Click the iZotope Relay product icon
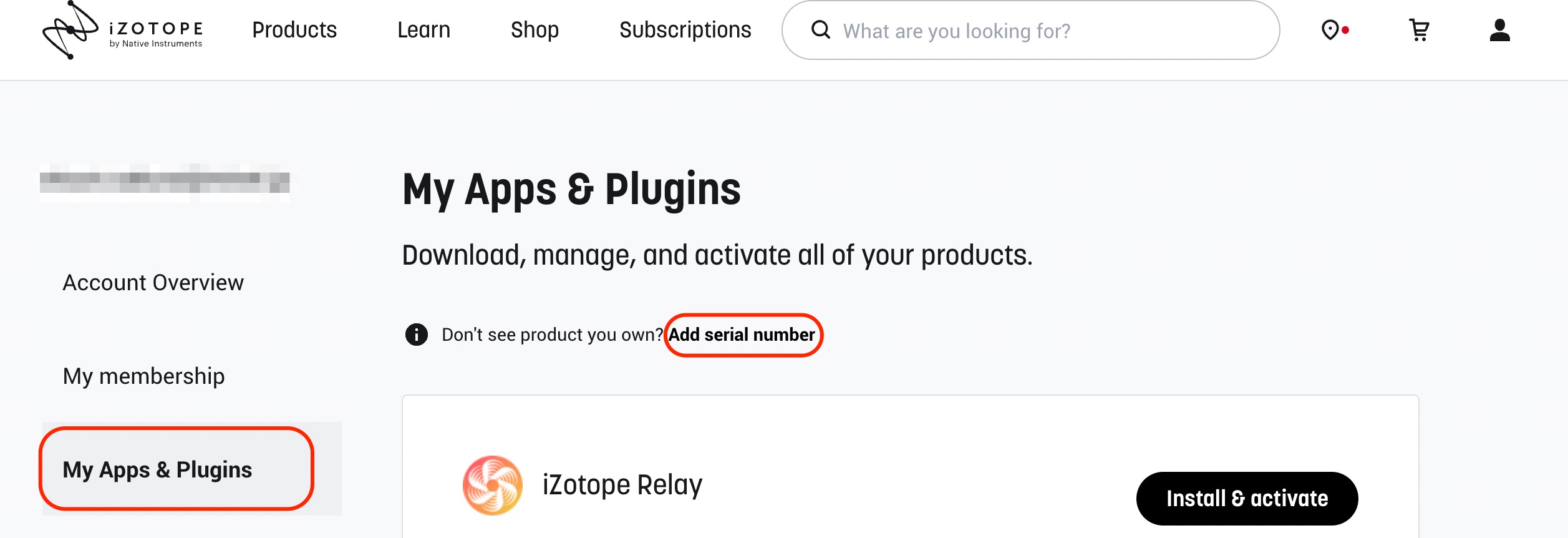 pyautogui.click(x=493, y=486)
